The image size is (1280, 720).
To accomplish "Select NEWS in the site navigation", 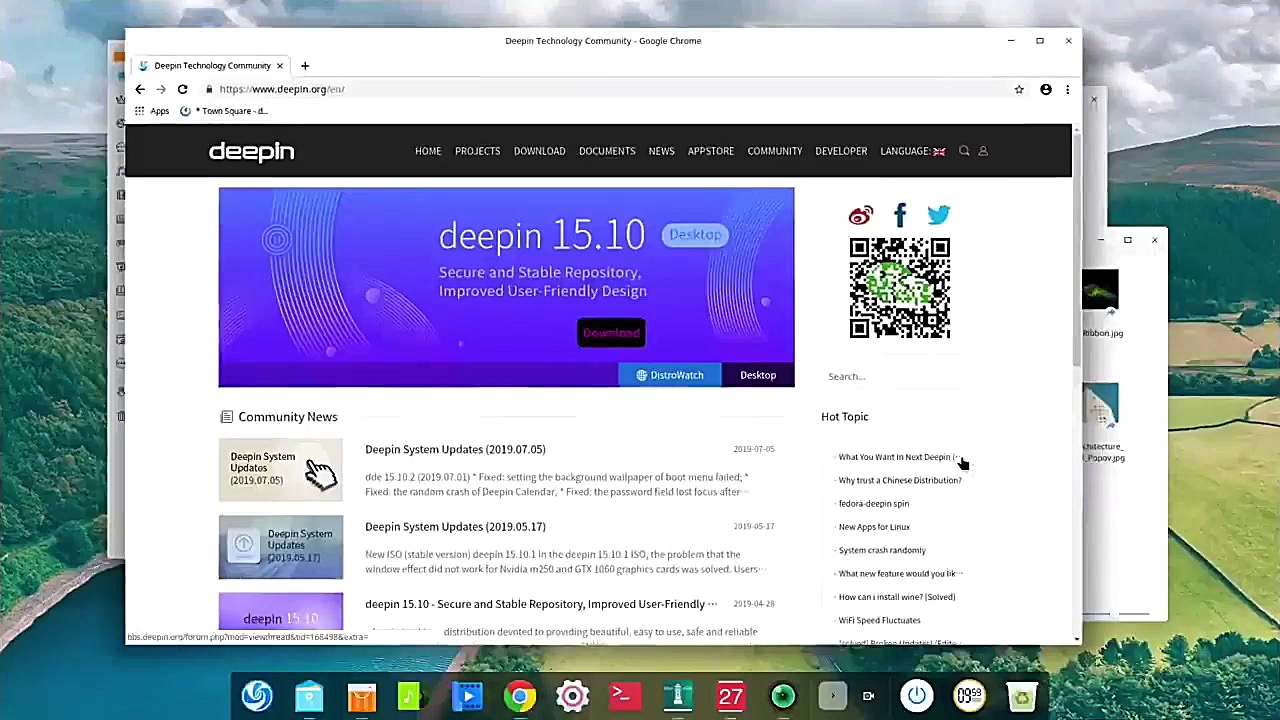I will pos(661,151).
